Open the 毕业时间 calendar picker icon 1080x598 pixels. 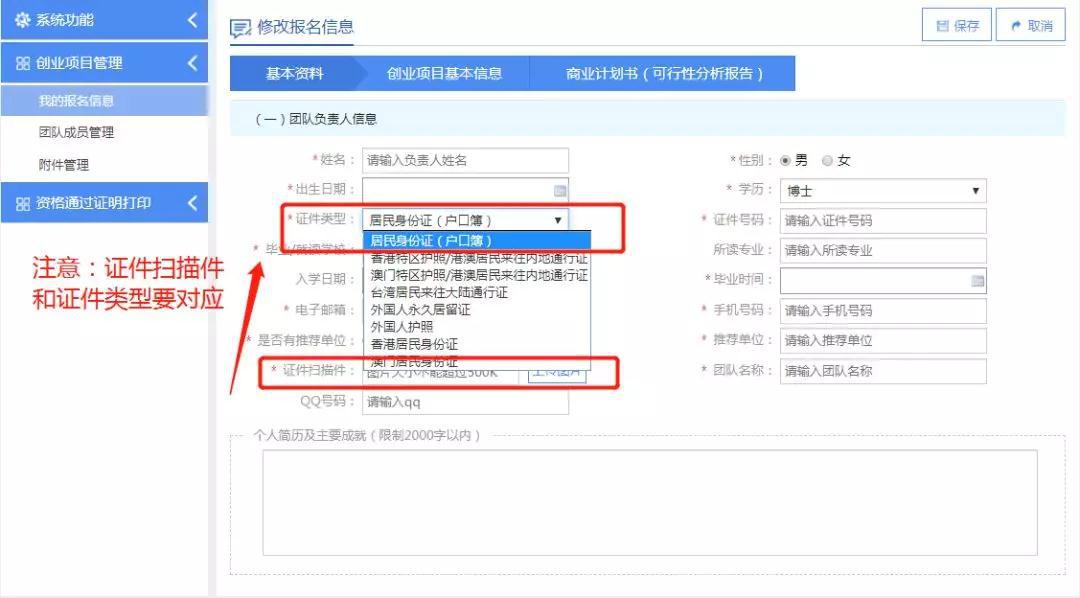coord(976,280)
